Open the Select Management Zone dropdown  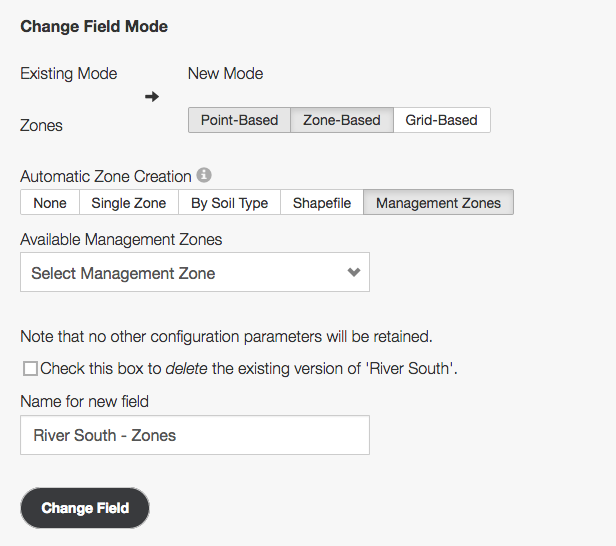(194, 272)
